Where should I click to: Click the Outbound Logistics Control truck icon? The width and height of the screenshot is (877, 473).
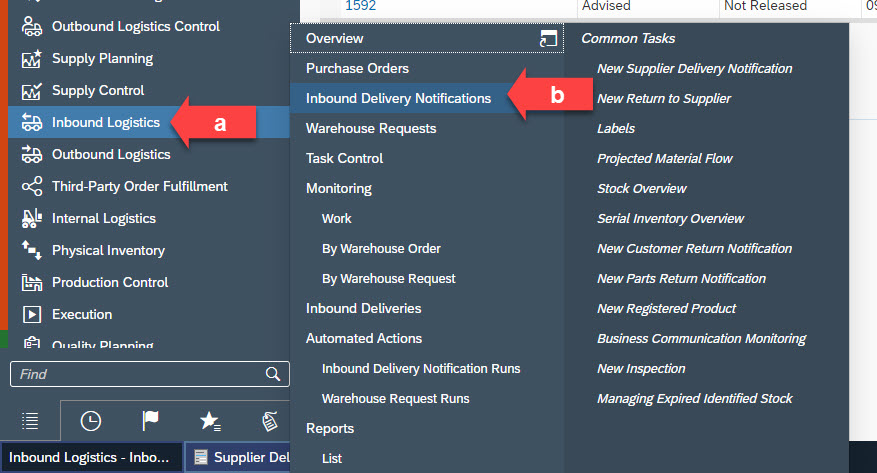coord(31,26)
